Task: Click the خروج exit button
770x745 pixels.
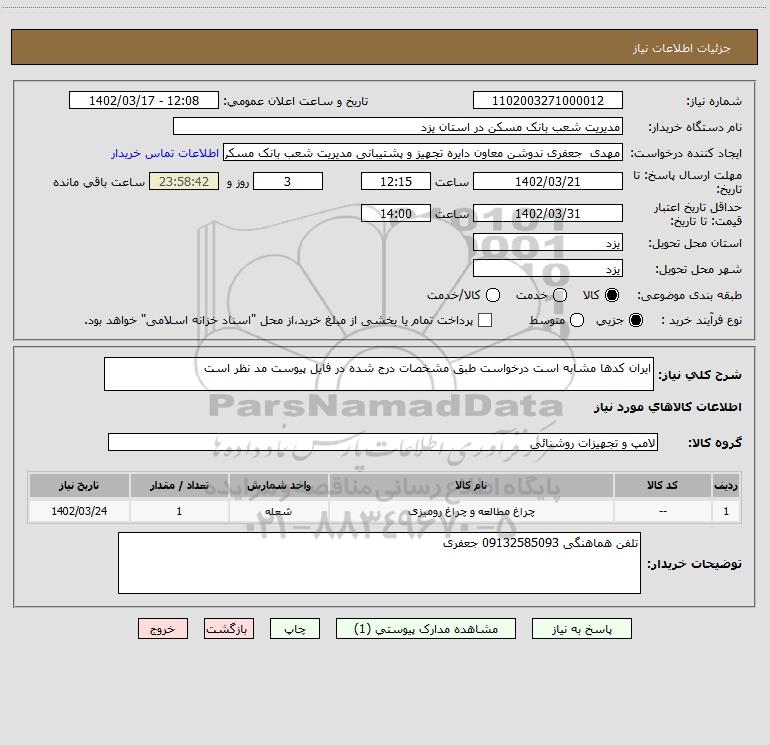Action: click(163, 629)
